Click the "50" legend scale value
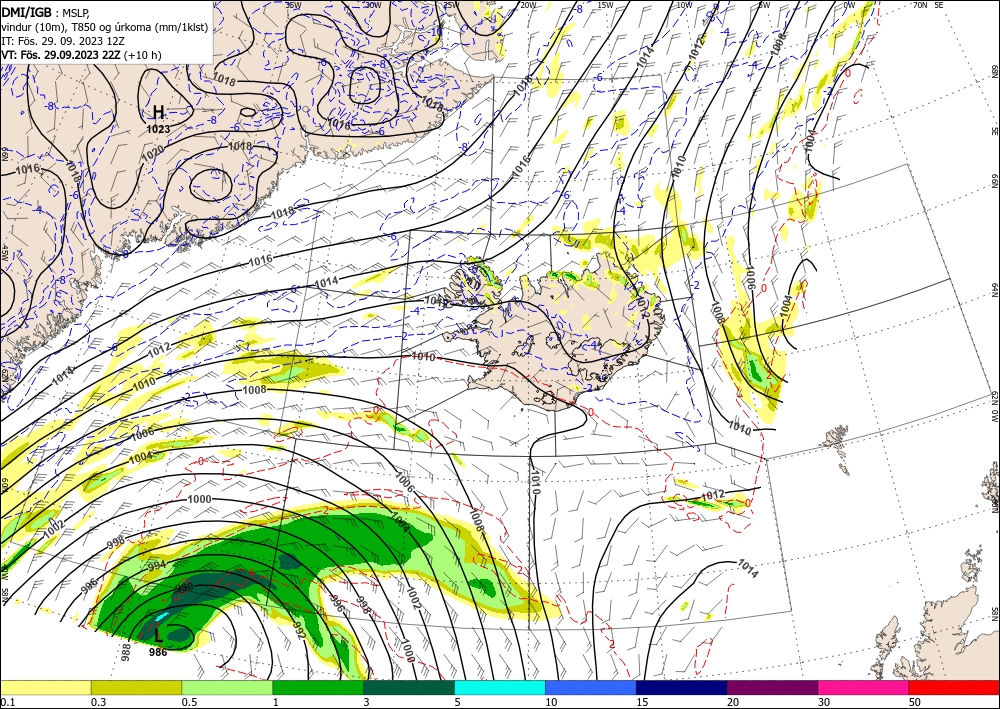 click(915, 702)
